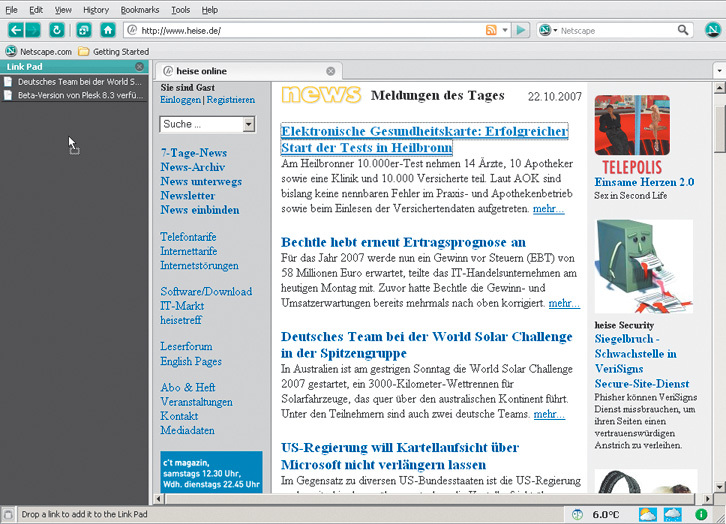The image size is (726, 524).
Task: Start search with the magnifying glass icon
Action: click(683, 31)
